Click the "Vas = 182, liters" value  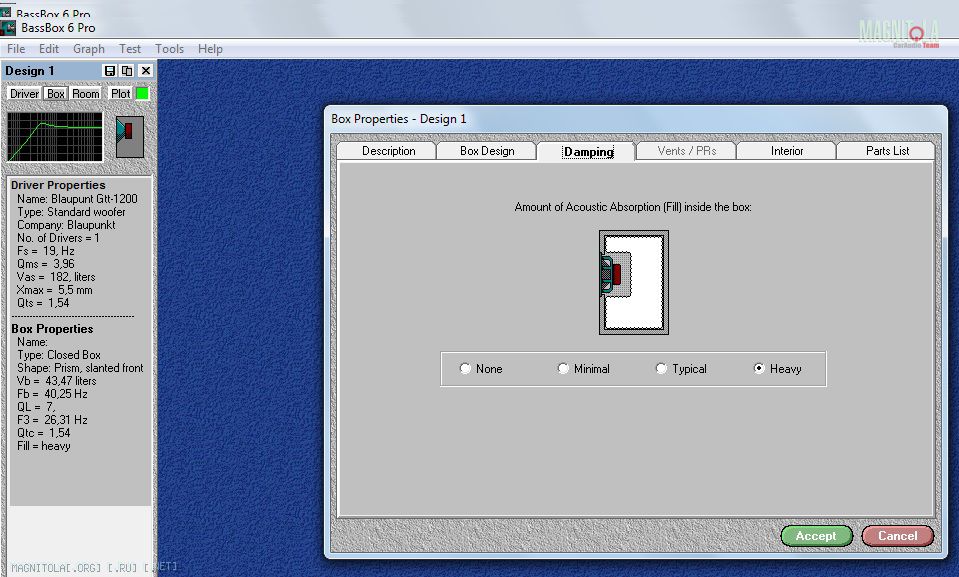56,277
